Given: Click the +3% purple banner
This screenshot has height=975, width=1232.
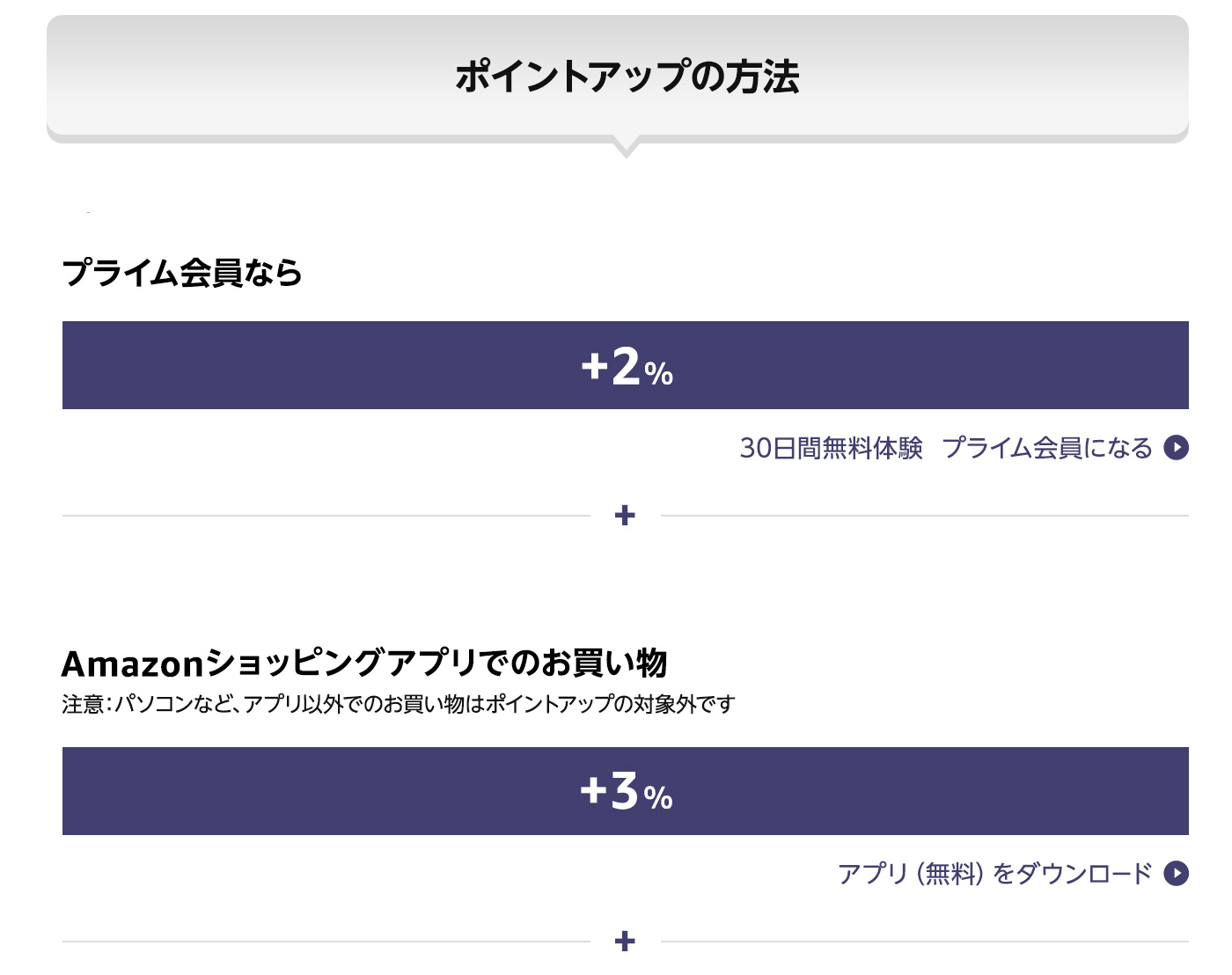Looking at the screenshot, I should point(626,791).
